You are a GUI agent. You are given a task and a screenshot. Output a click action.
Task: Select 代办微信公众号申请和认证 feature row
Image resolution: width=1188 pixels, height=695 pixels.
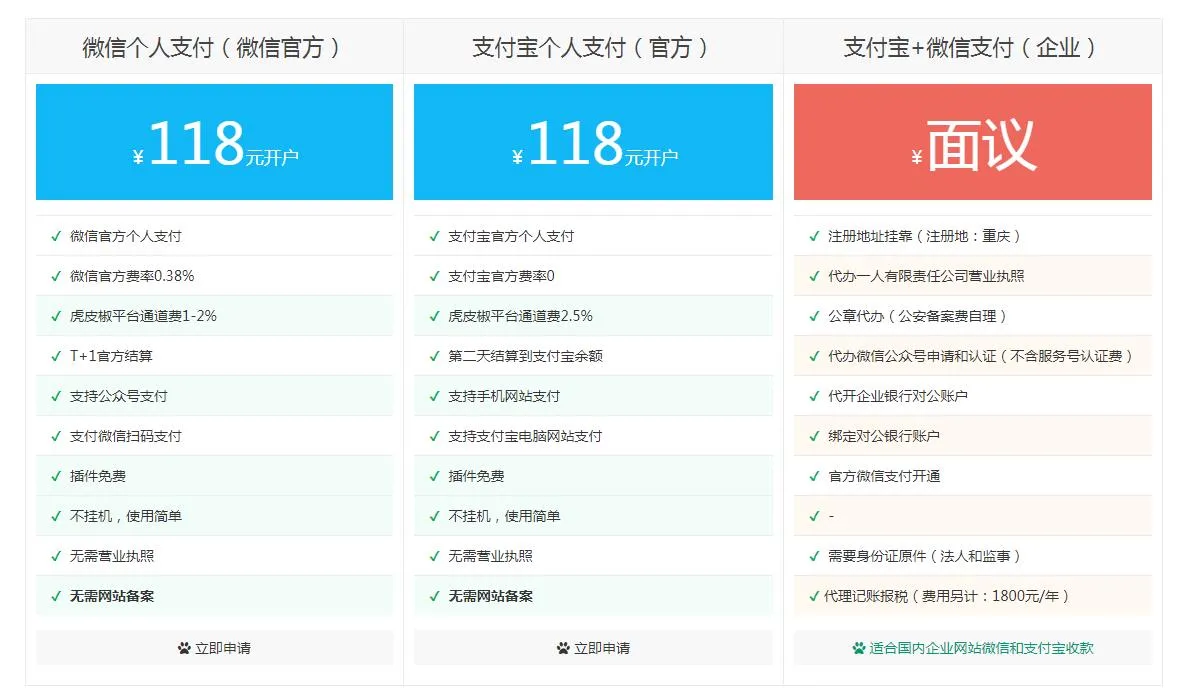[x=980, y=356]
